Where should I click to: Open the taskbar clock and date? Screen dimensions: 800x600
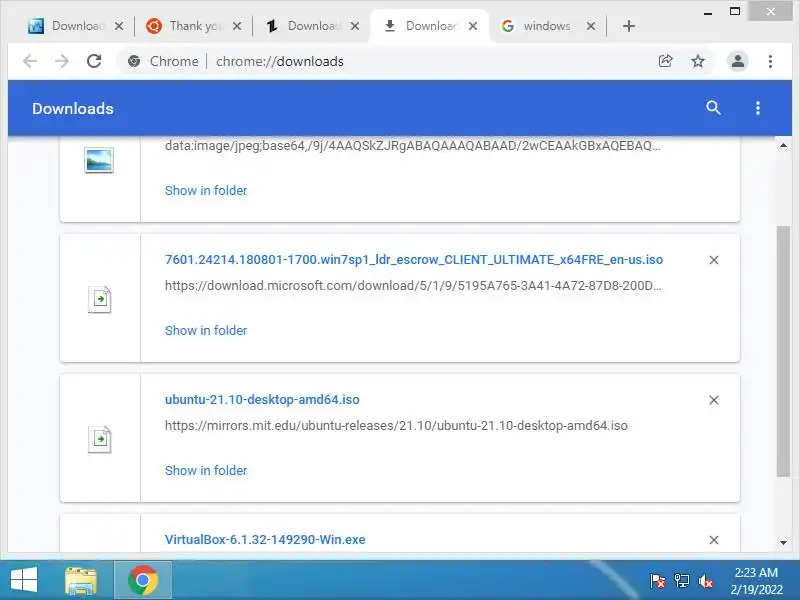coord(756,581)
